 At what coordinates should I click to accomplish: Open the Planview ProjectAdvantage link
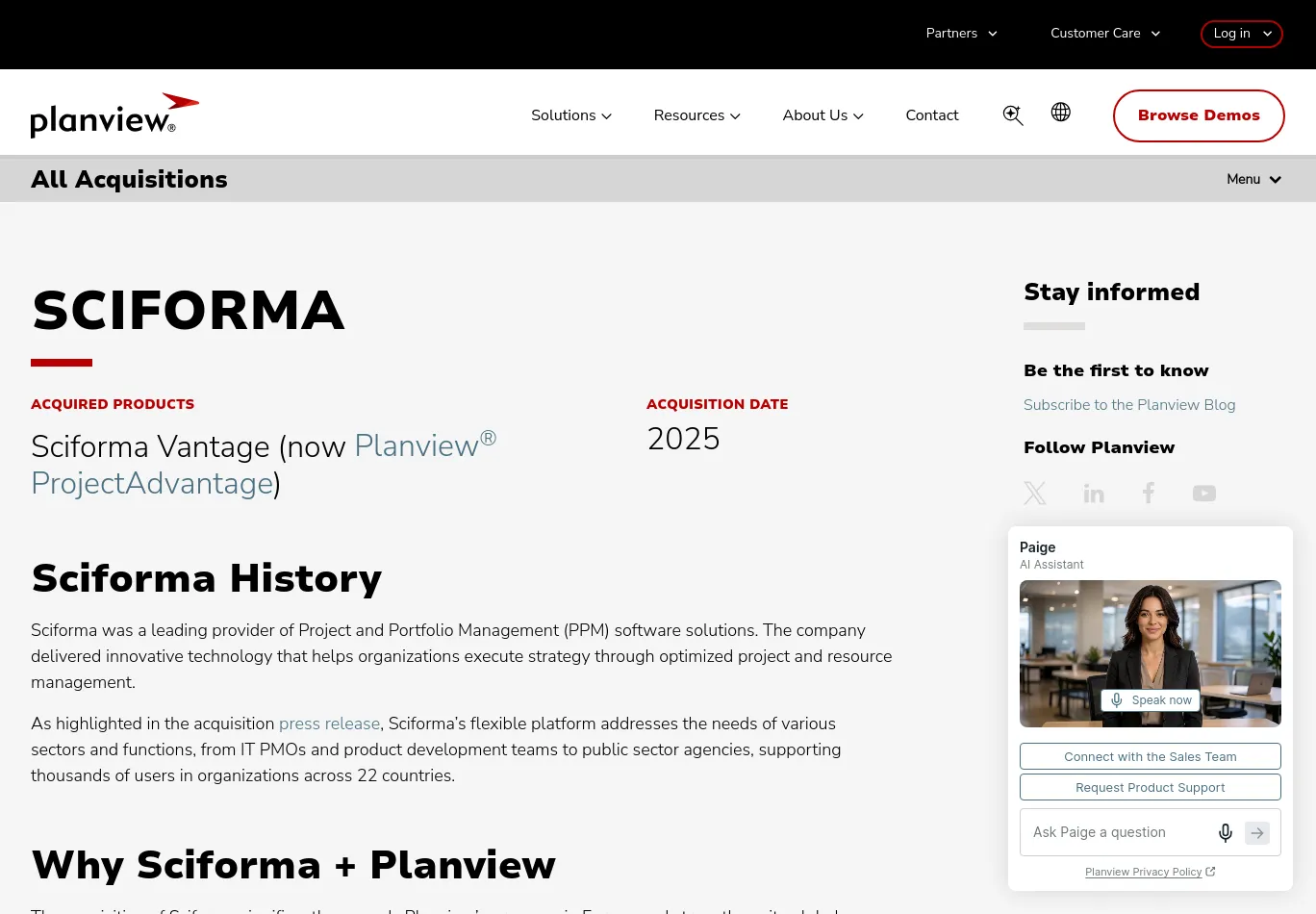coord(264,464)
